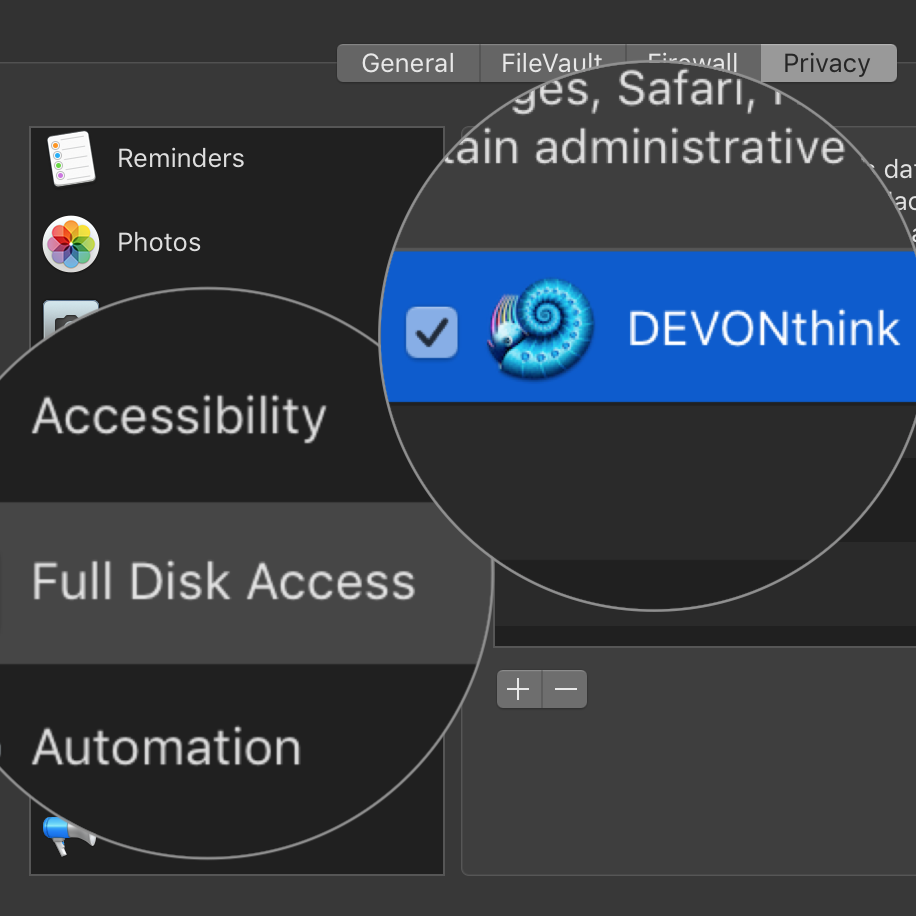Switch to the FileVault tab
This screenshot has width=916, height=916.
pyautogui.click(x=552, y=63)
